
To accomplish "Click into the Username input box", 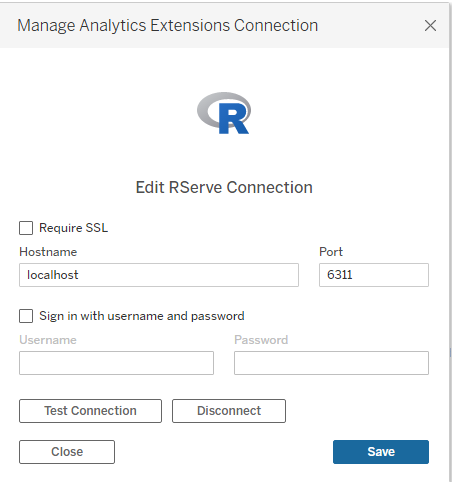I will [x=116, y=363].
